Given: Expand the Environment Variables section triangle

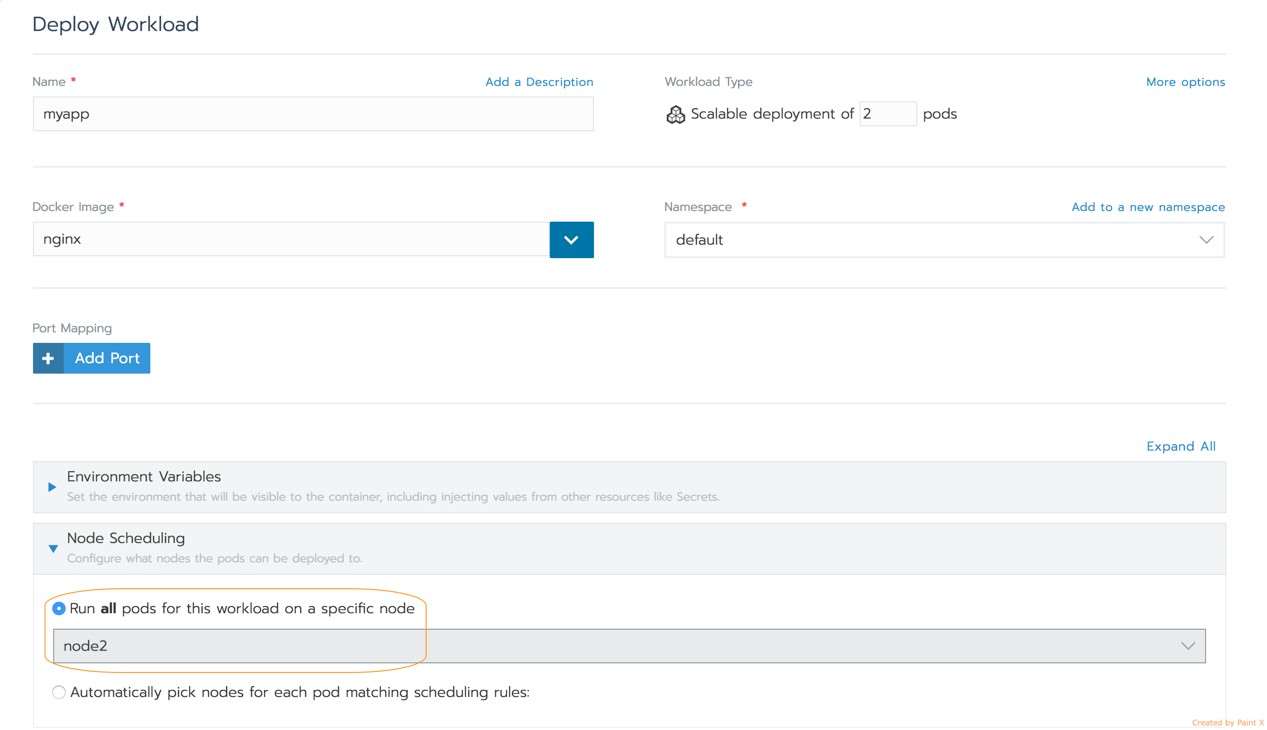Looking at the screenshot, I should pos(52,487).
